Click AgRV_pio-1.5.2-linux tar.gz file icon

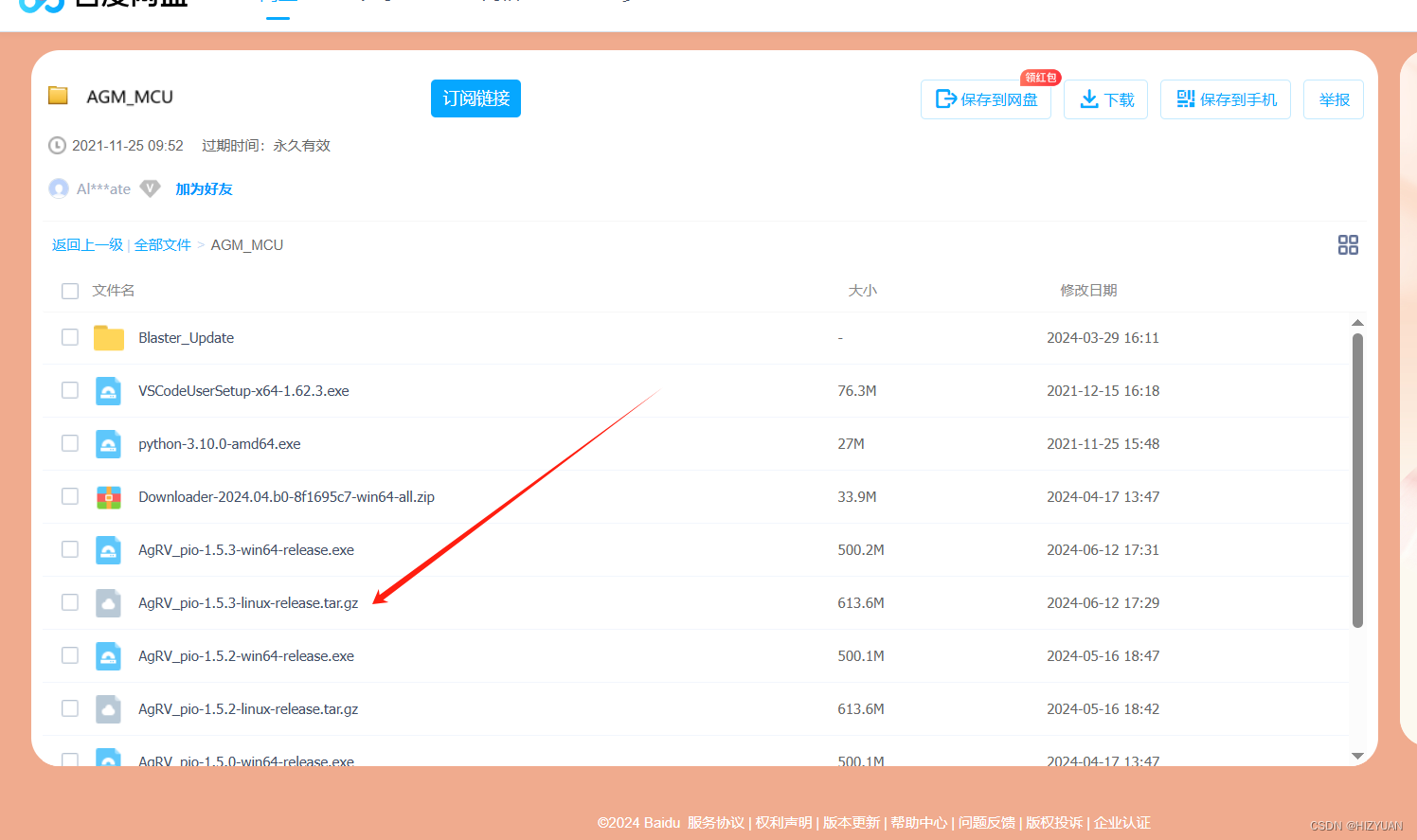109,709
